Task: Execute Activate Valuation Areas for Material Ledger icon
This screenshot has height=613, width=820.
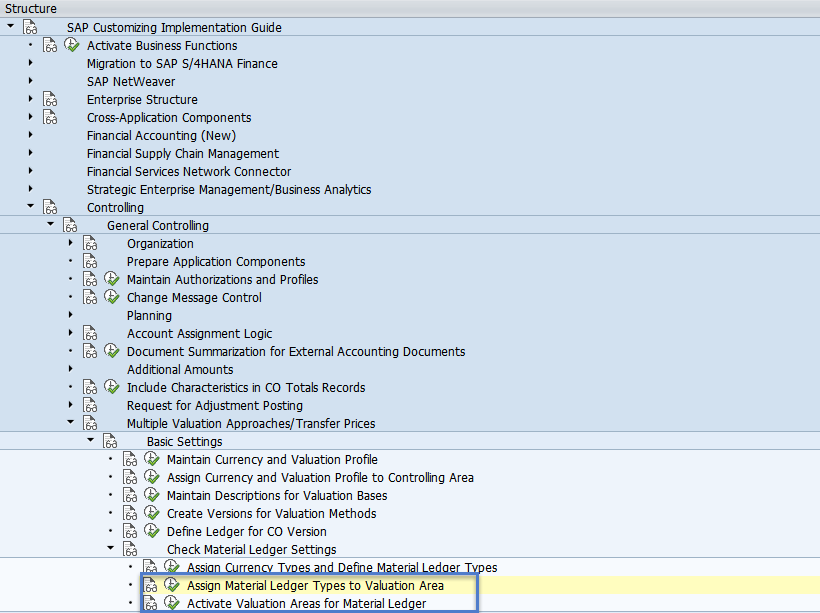Action: click(x=172, y=603)
